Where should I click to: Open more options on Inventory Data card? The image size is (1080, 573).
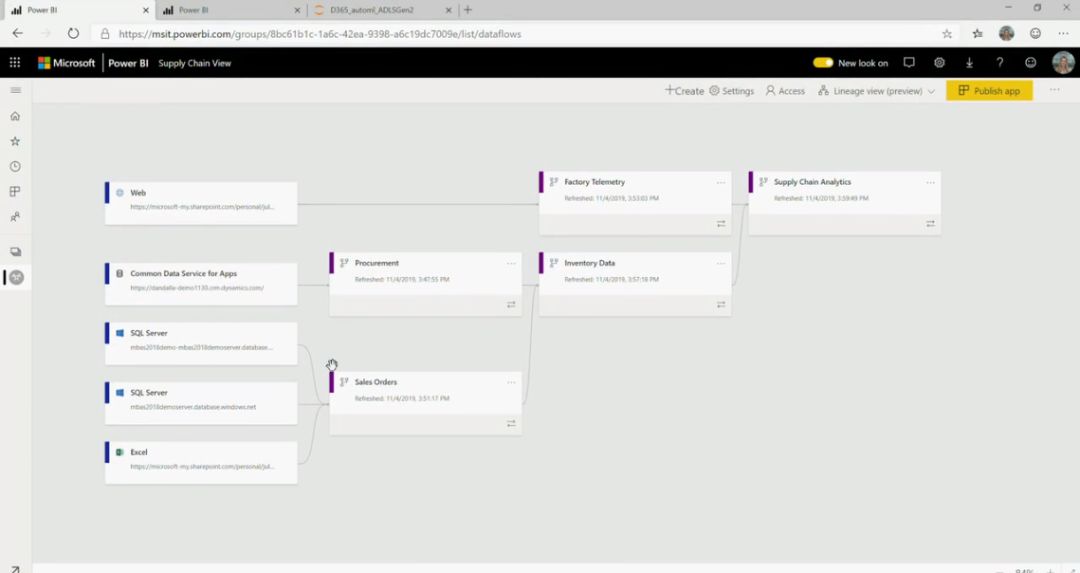pos(721,263)
